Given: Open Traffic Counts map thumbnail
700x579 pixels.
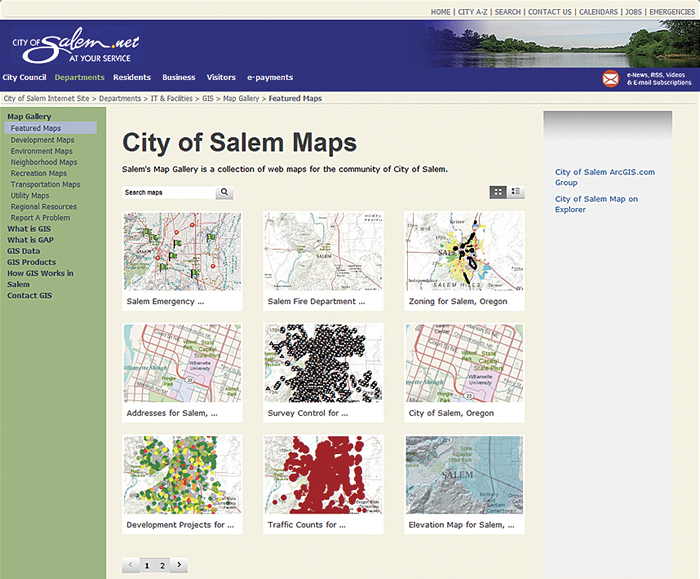Looking at the screenshot, I should point(323,475).
